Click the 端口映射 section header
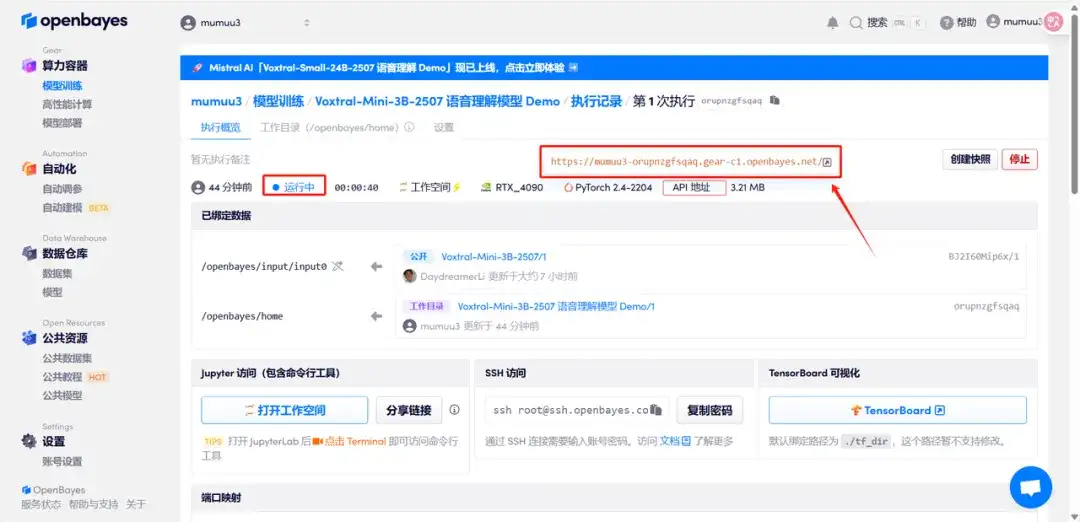 point(614,497)
